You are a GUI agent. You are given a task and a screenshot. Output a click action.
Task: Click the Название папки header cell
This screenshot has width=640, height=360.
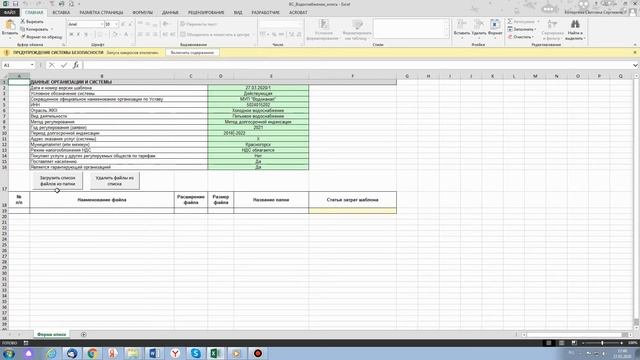tap(271, 200)
